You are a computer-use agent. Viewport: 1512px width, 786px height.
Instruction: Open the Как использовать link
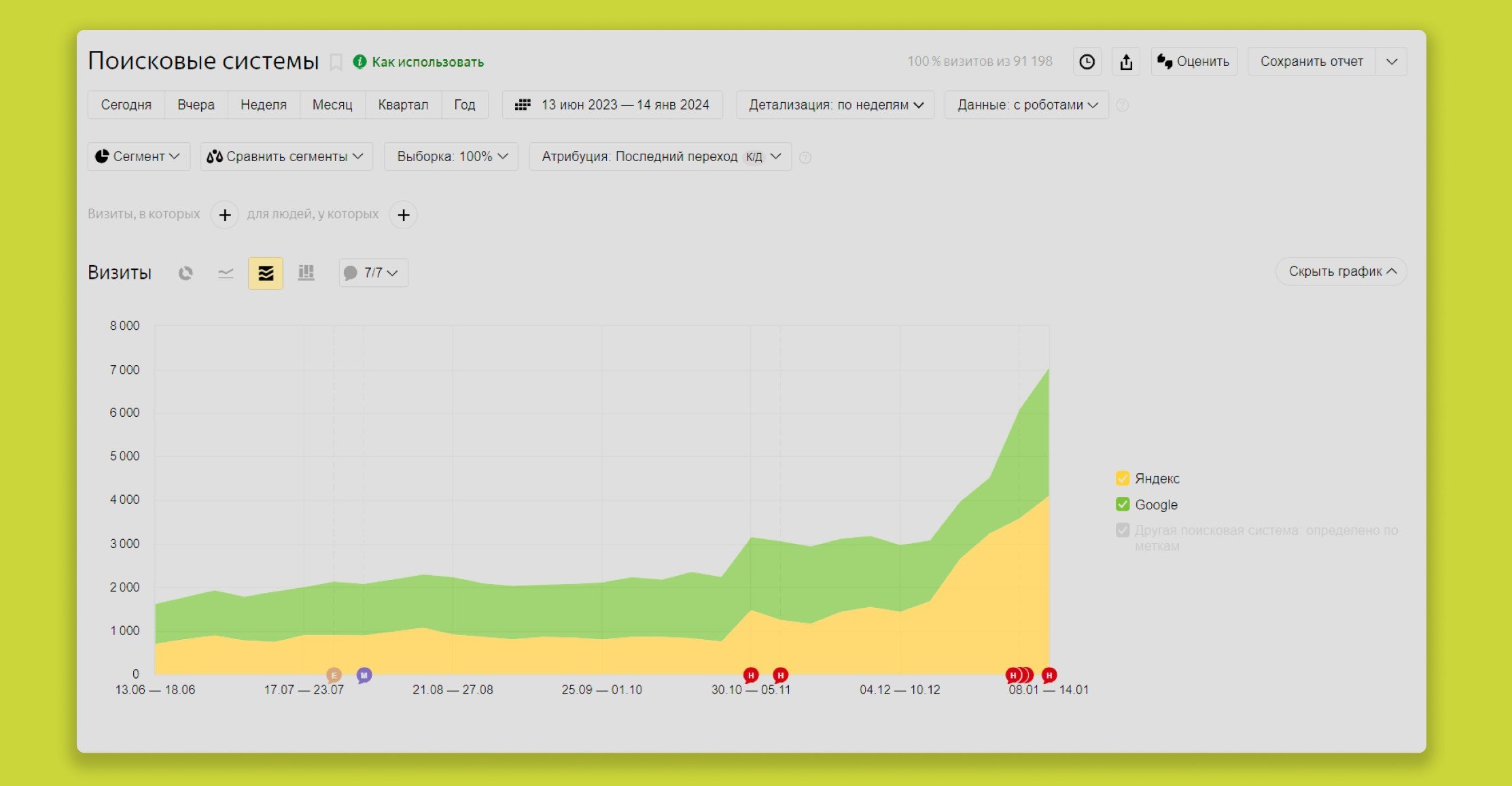[427, 63]
